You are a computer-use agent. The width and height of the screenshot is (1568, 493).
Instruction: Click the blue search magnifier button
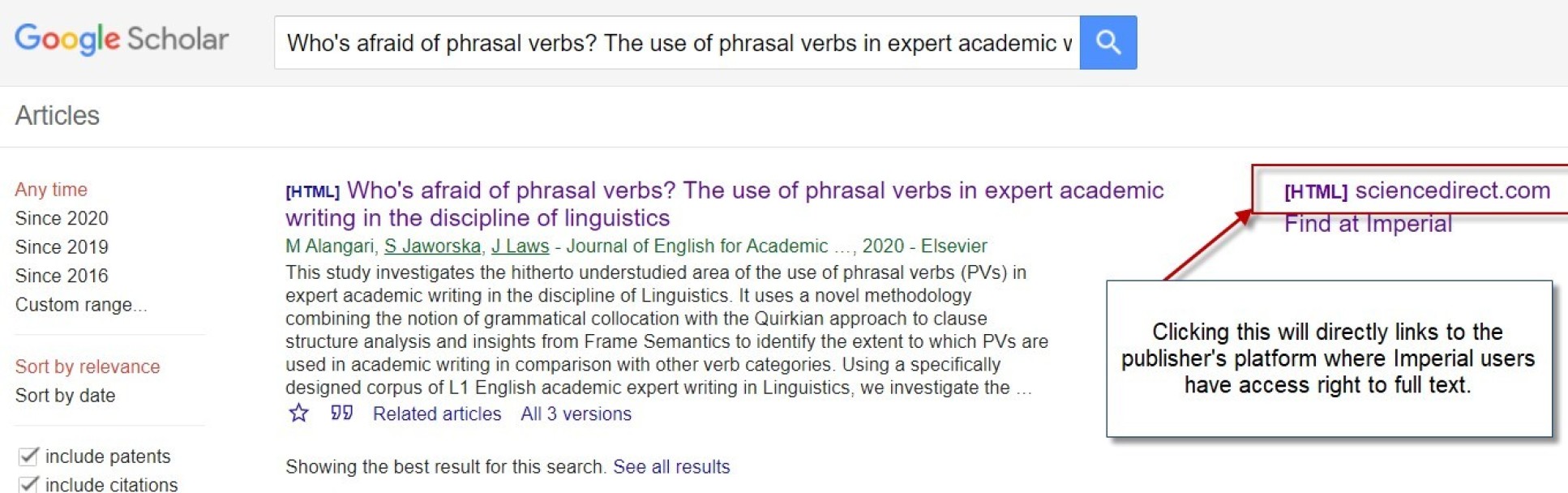(x=1107, y=42)
